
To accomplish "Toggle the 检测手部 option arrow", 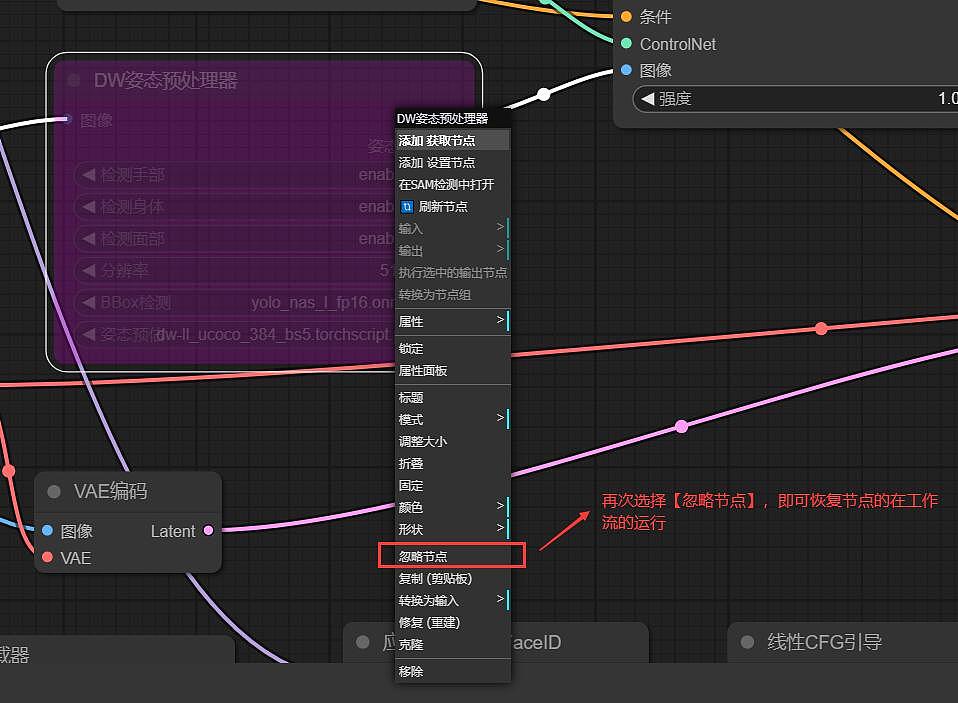I will point(89,175).
